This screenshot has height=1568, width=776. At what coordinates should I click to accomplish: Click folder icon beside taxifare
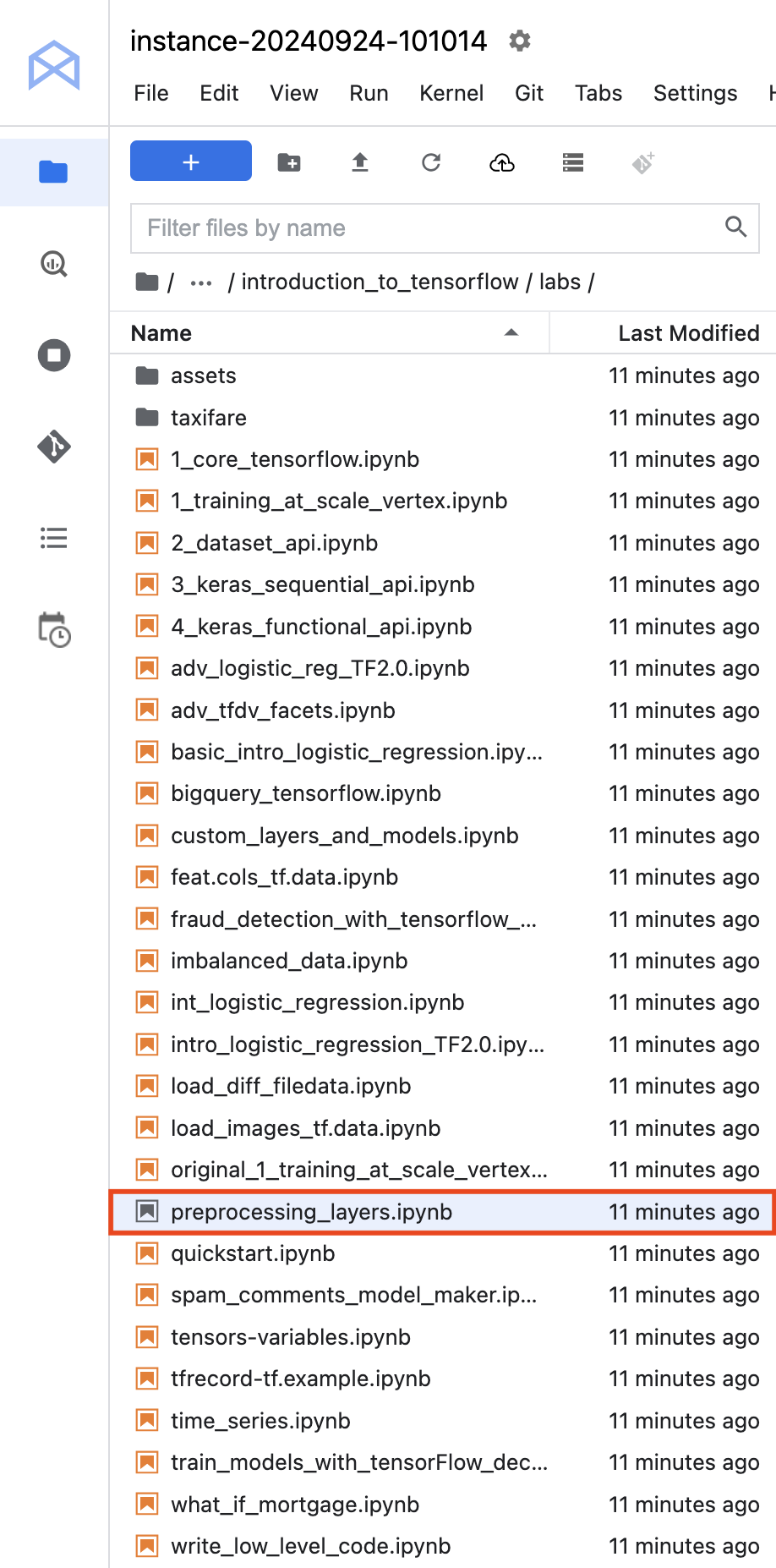(x=147, y=417)
